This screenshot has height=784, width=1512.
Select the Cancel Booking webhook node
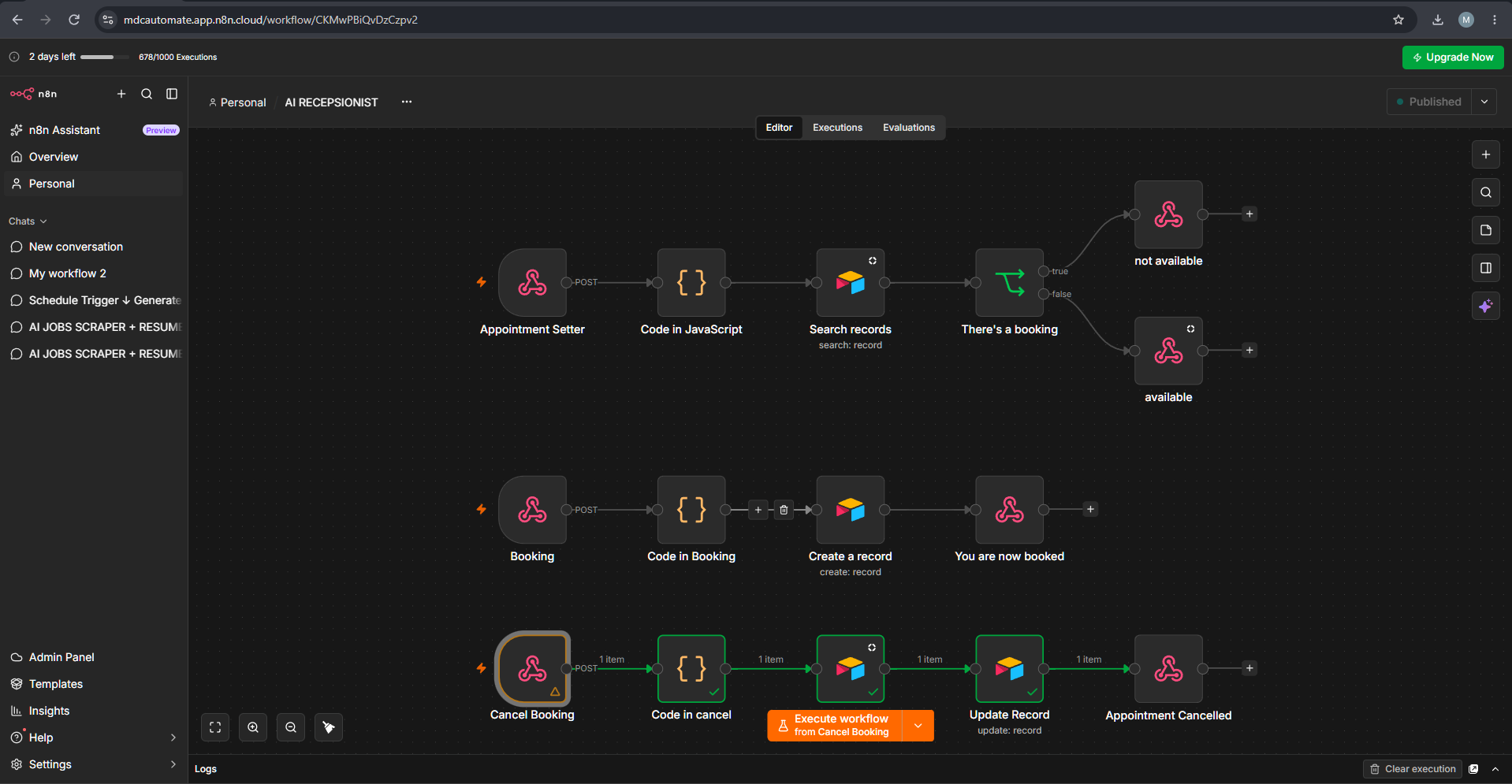click(532, 668)
